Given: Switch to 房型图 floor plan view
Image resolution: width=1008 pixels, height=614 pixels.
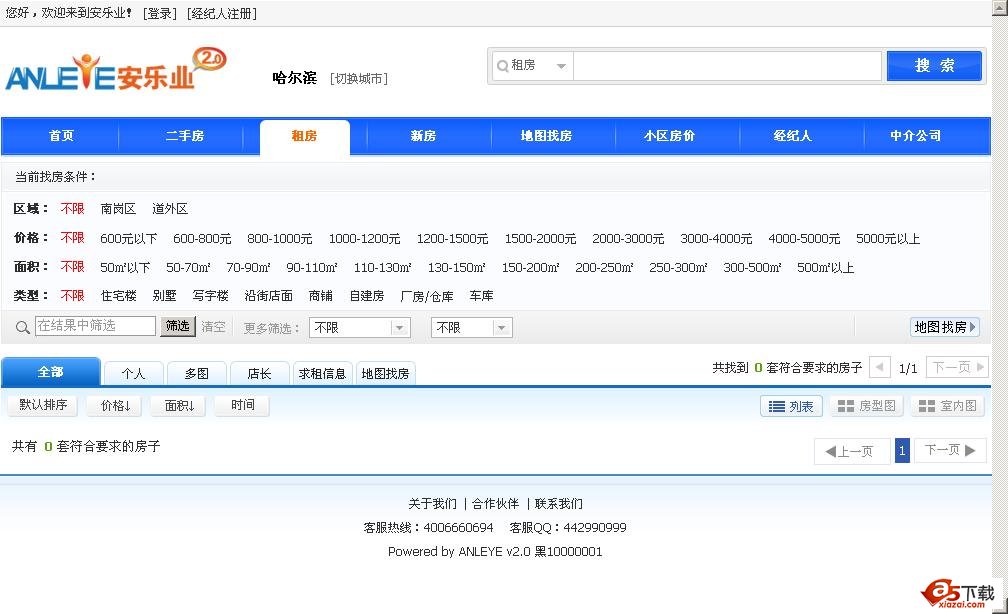Looking at the screenshot, I should click(x=867, y=406).
